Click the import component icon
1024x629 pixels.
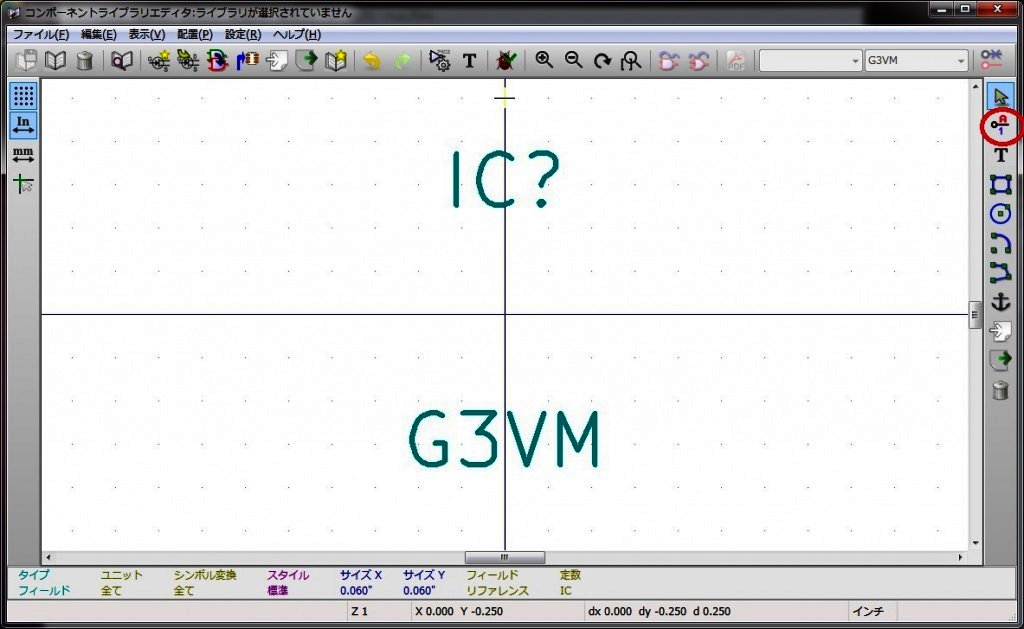tap(276, 60)
